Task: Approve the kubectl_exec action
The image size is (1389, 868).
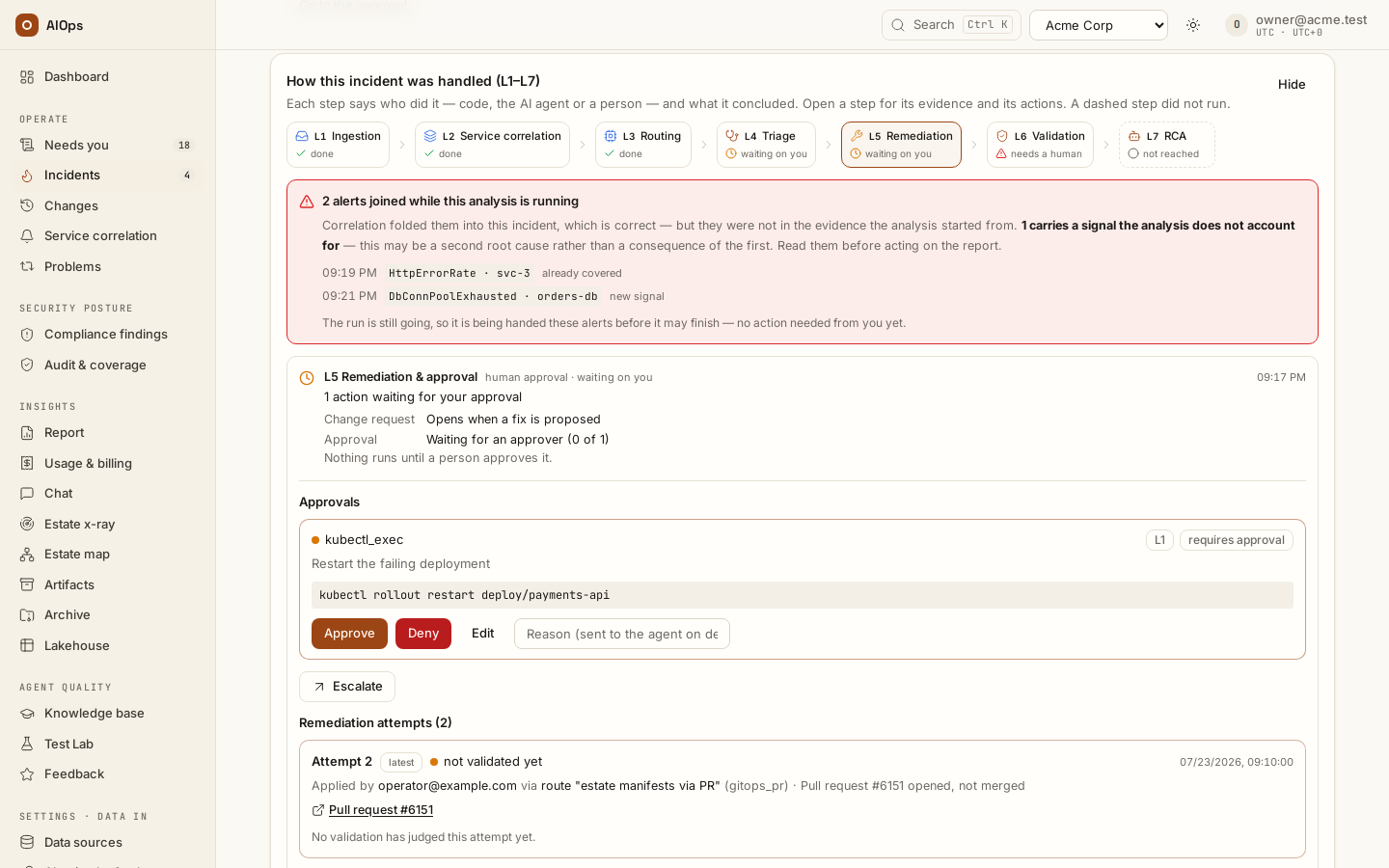Action: (x=349, y=634)
